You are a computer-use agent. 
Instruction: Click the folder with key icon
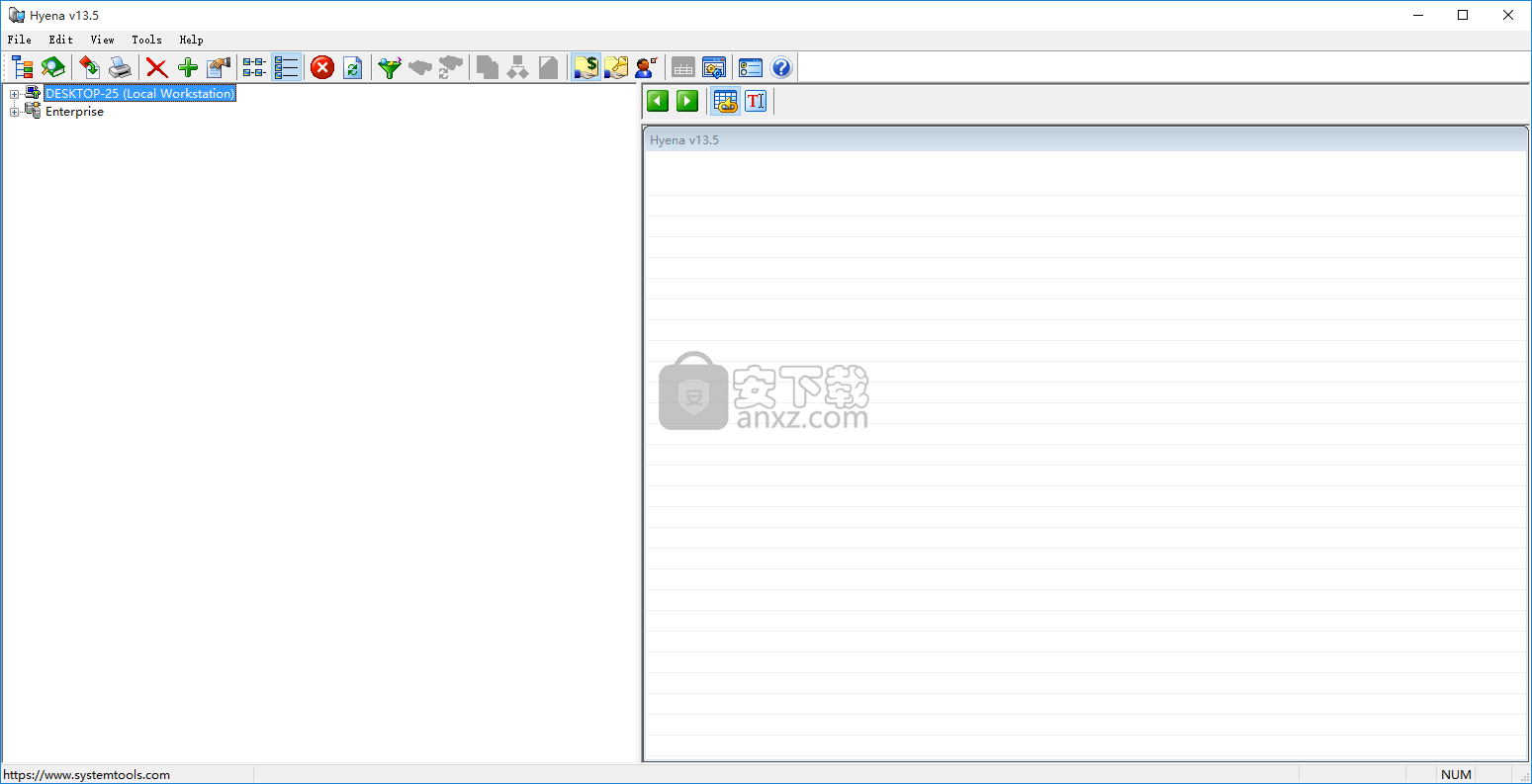[x=616, y=67]
